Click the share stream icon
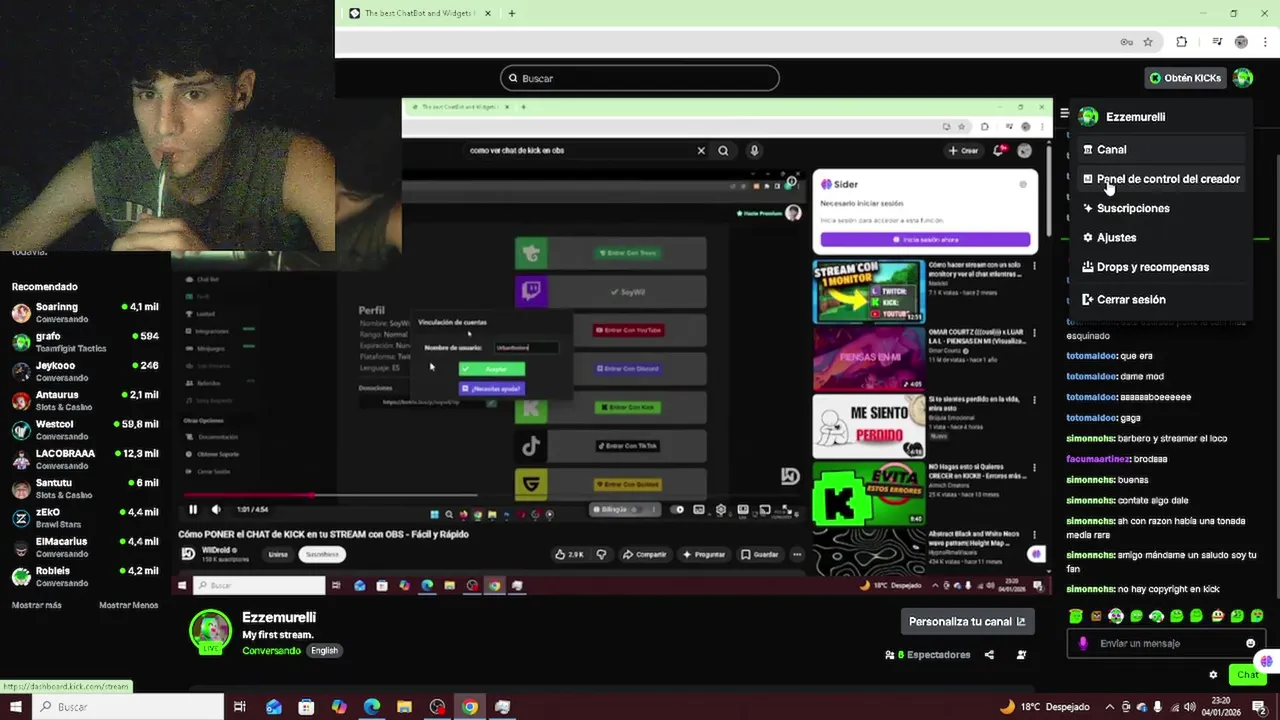 point(989,655)
